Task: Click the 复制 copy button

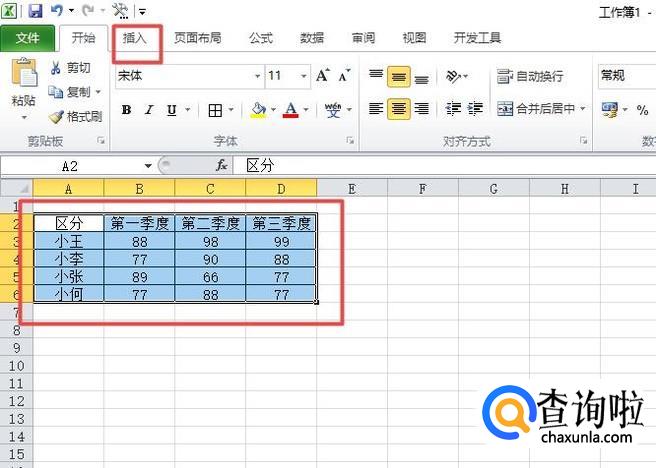Action: [70, 92]
